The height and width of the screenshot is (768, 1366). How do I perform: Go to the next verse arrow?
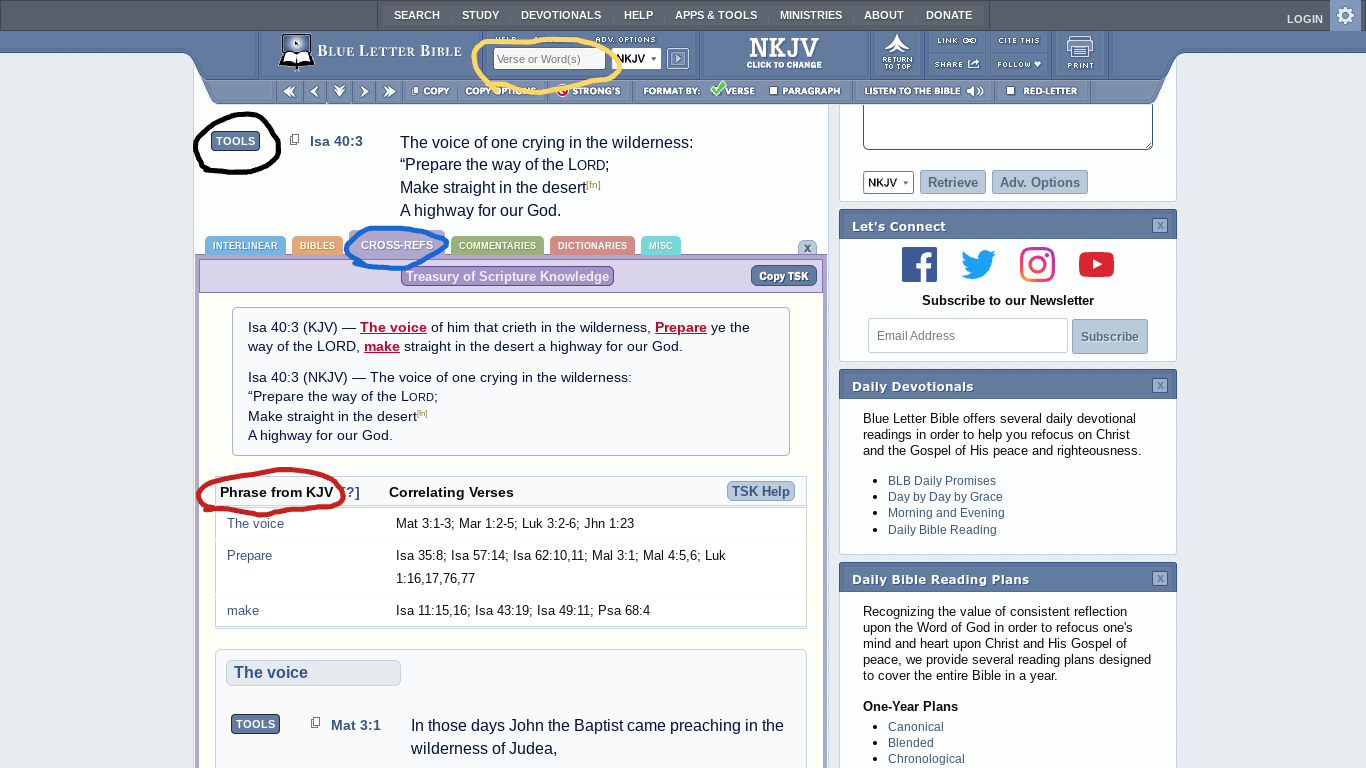364,91
